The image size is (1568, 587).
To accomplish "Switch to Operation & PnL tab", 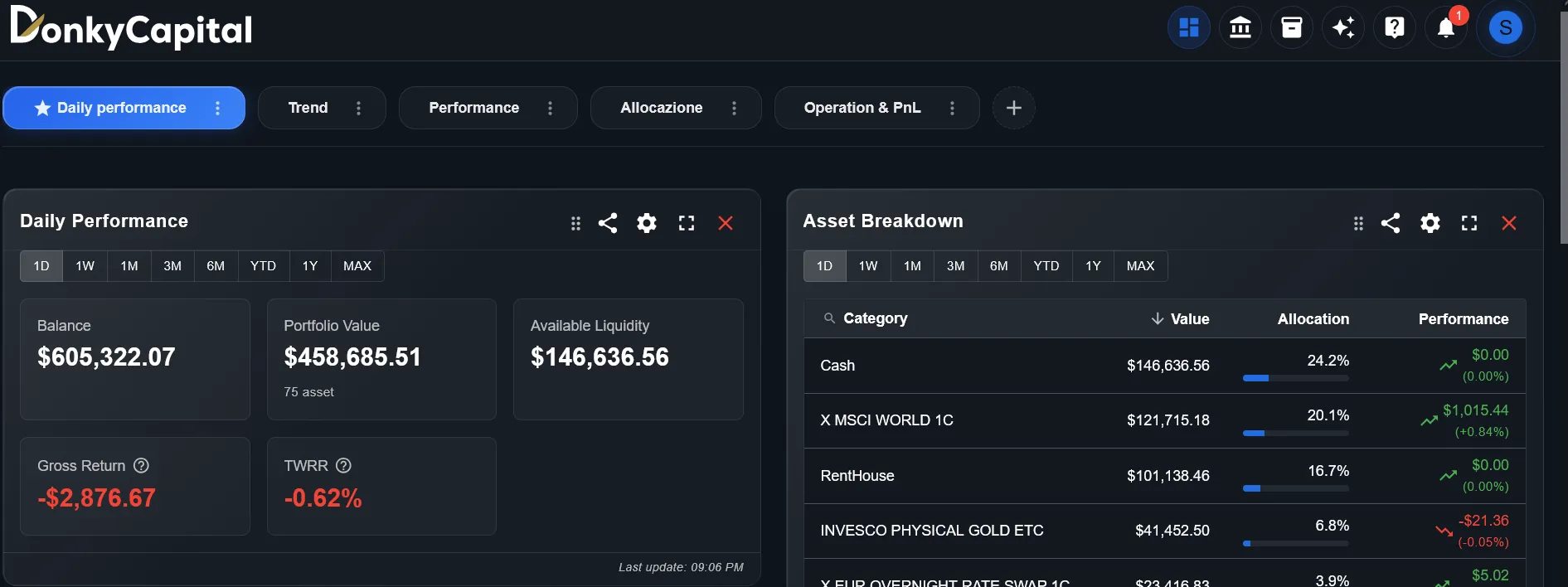I will click(862, 108).
